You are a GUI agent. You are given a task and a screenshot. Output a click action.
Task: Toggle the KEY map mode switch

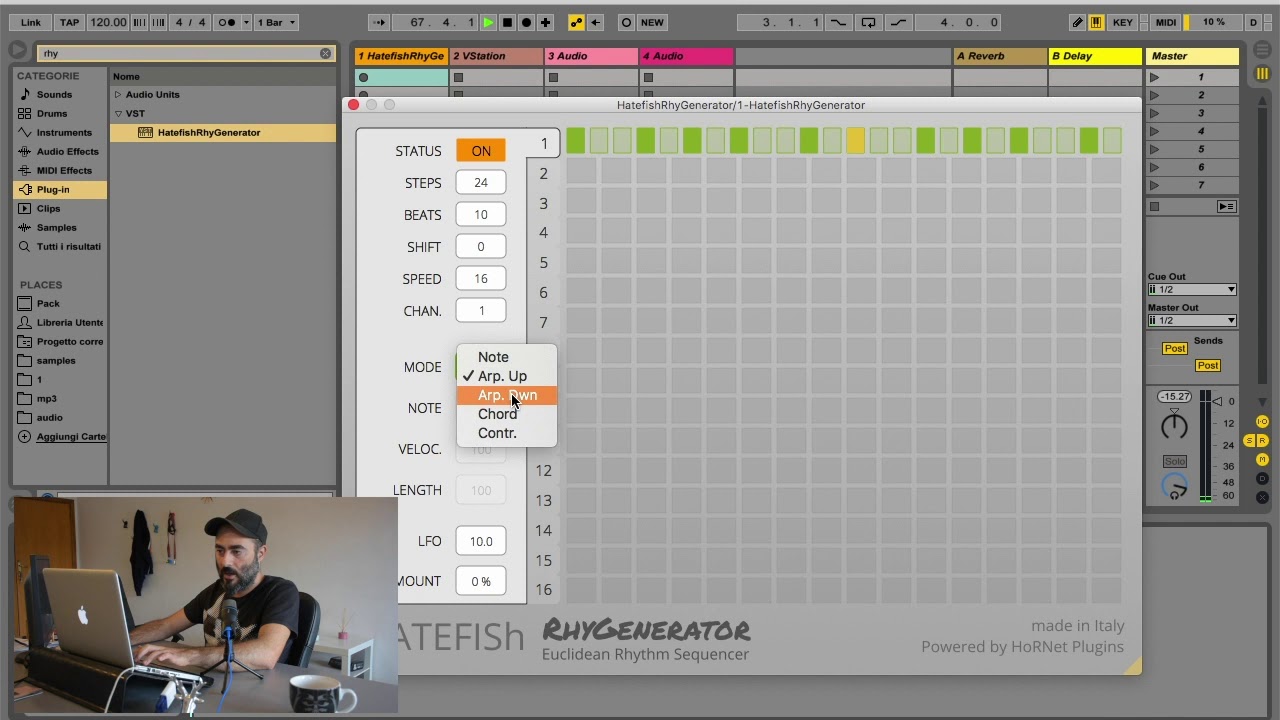coord(1123,22)
